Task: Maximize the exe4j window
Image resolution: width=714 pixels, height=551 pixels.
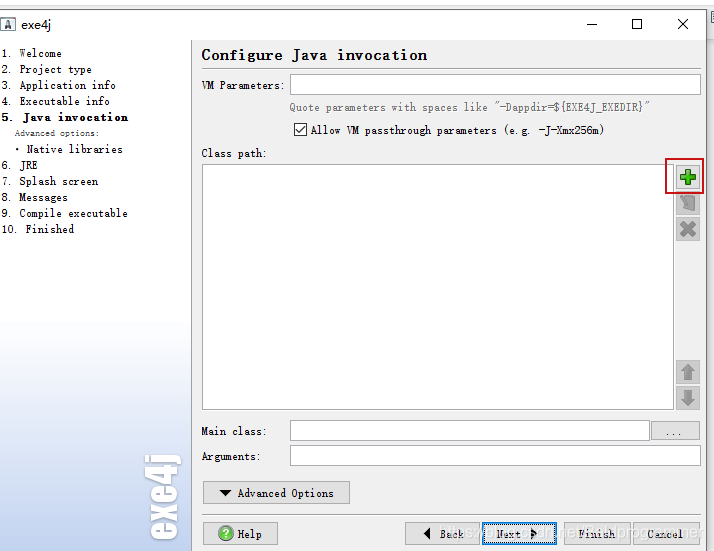Action: (x=637, y=24)
